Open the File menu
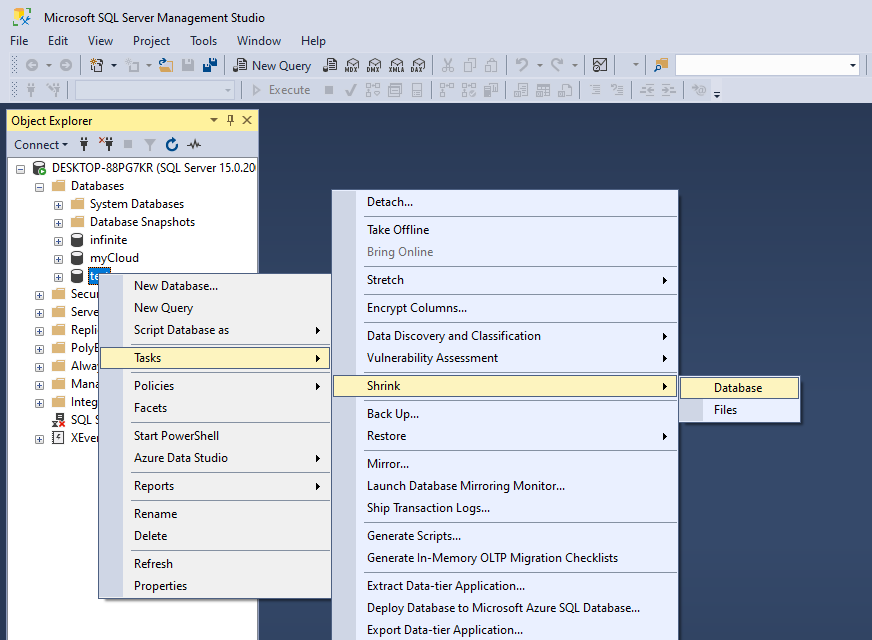The width and height of the screenshot is (872, 640). pos(19,41)
